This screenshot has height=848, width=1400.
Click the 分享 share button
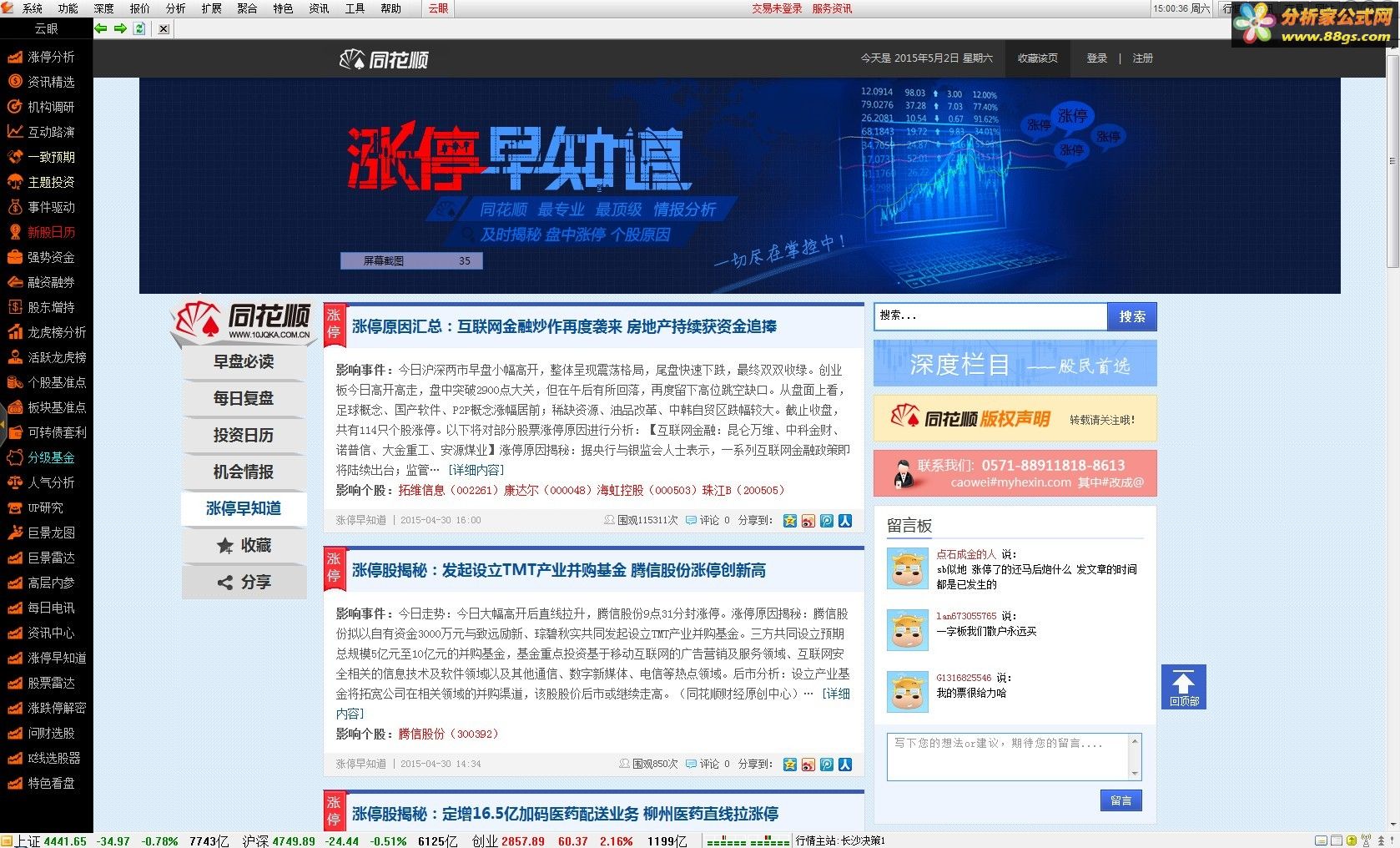(x=244, y=582)
